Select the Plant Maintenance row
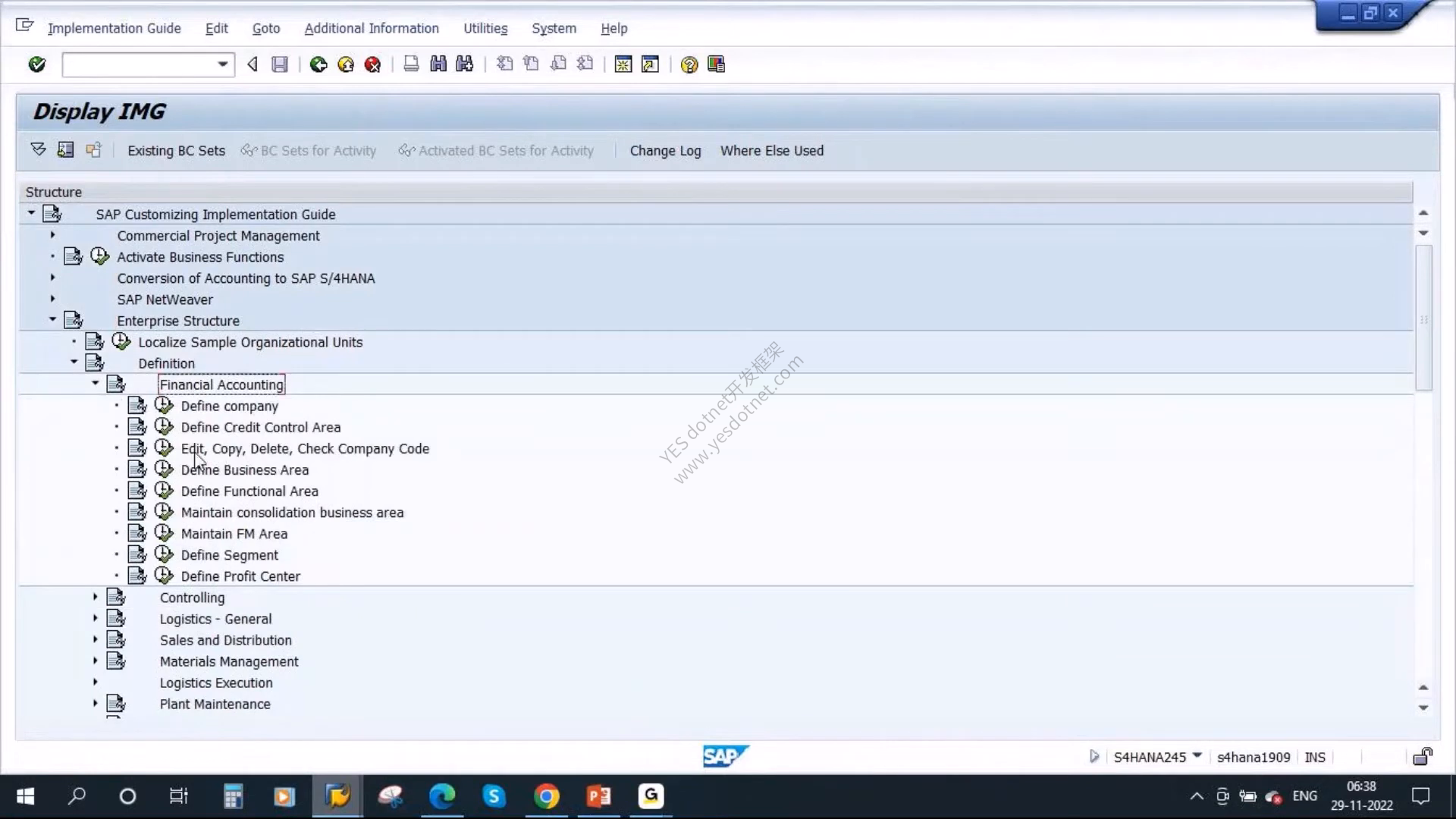This screenshot has height=819, width=1456. (215, 704)
